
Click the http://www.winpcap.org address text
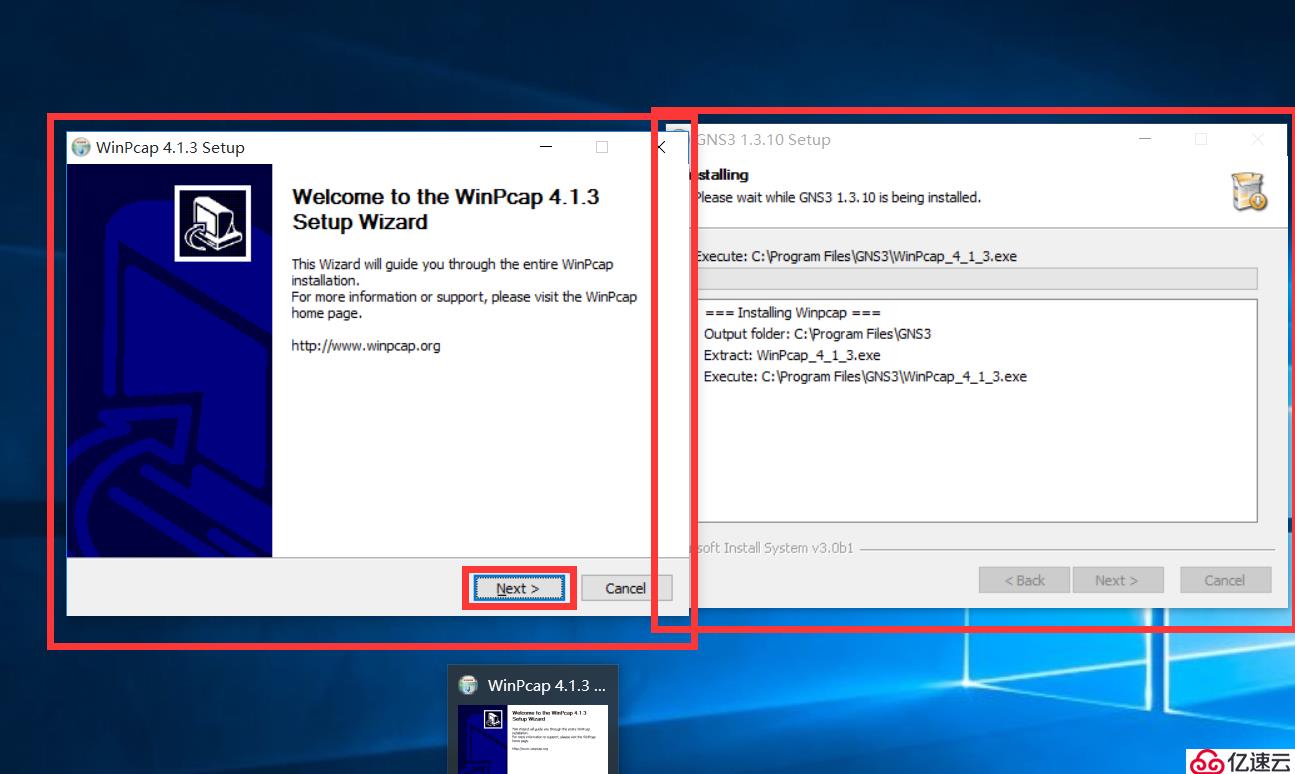pos(366,346)
